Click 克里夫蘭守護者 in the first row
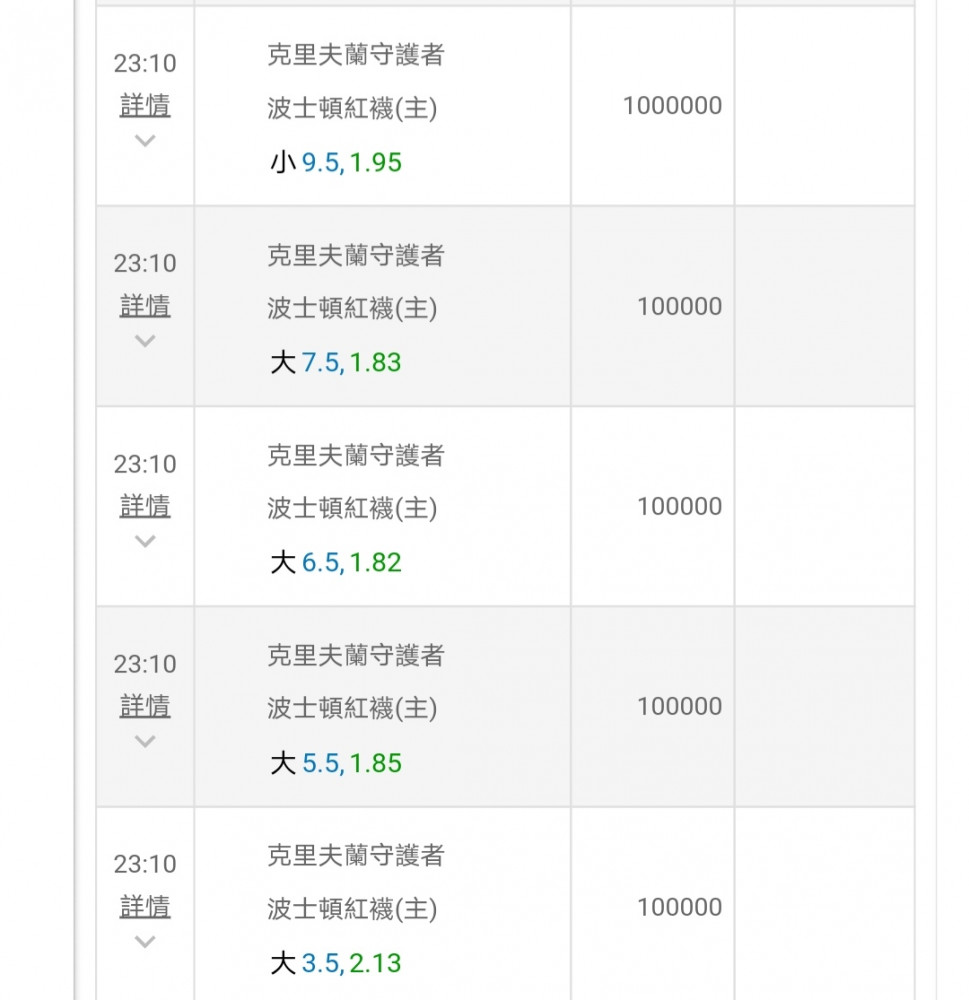The image size is (969, 1000). tap(355, 56)
